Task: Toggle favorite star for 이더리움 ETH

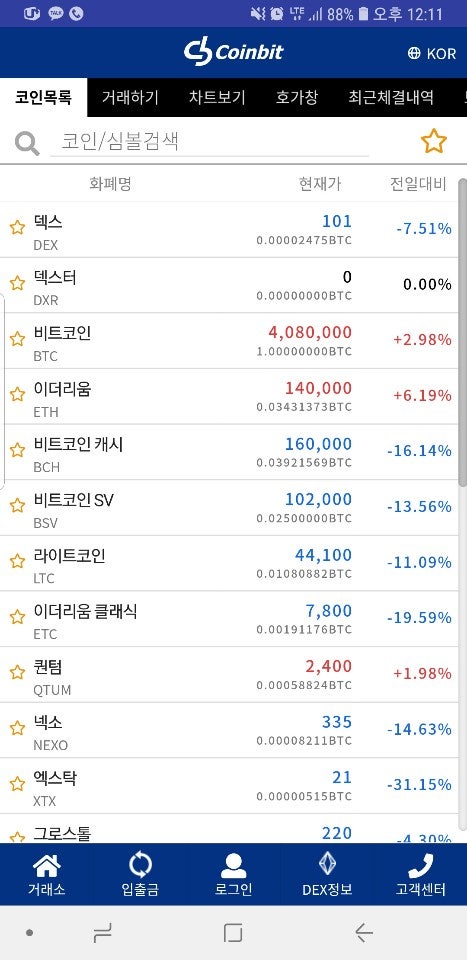Action: click(17, 395)
